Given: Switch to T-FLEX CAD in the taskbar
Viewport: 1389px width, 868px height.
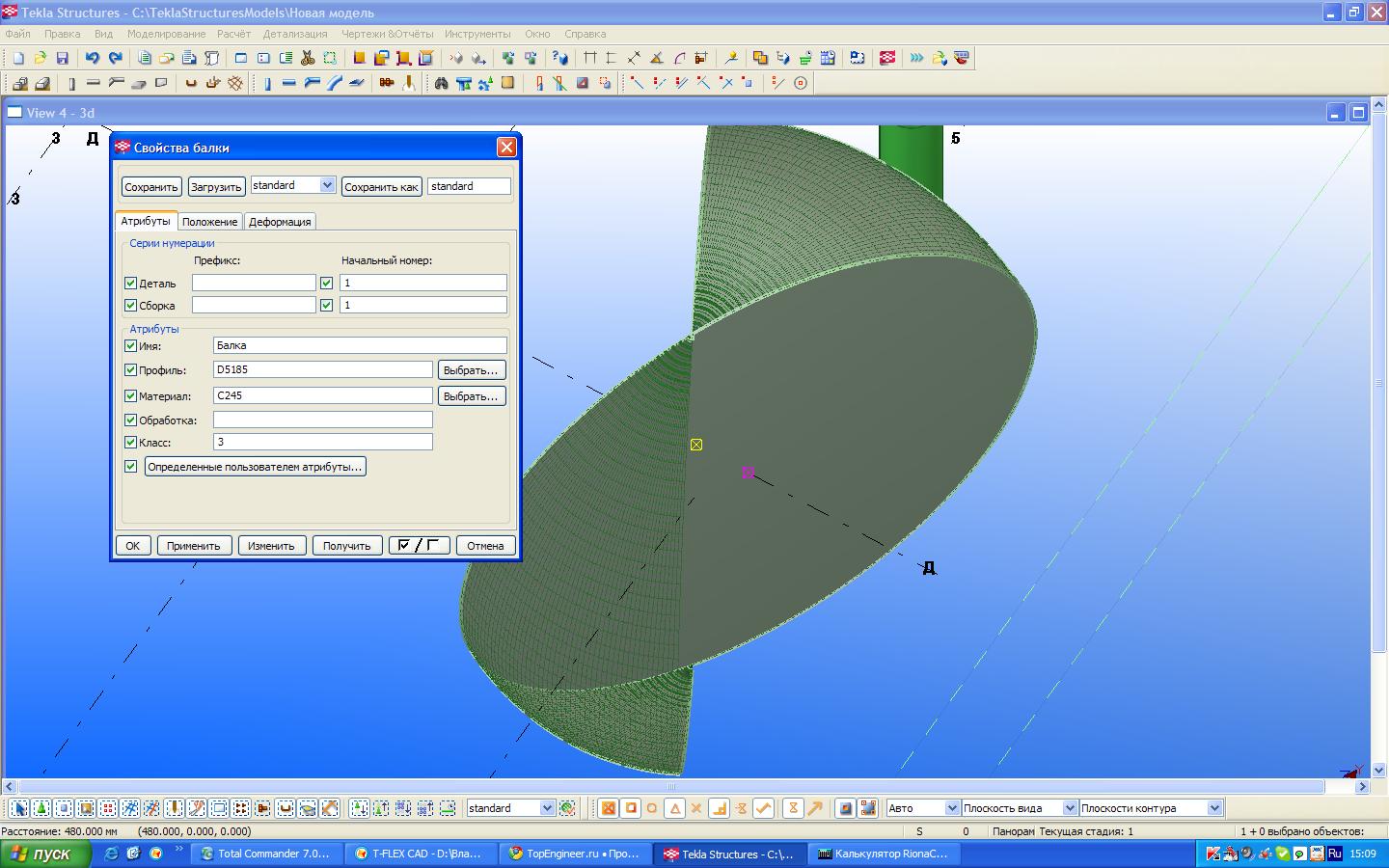Looking at the screenshot, I should tap(422, 854).
